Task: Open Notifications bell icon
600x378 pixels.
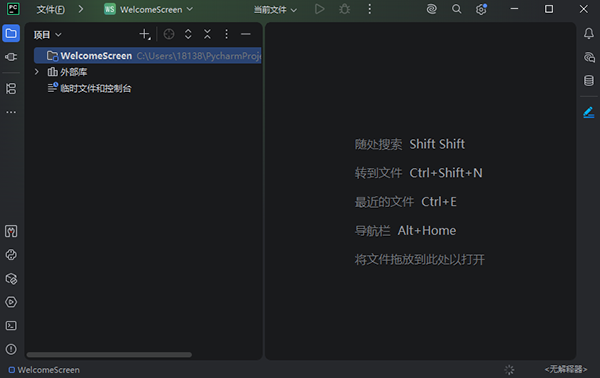Action: coord(589,34)
